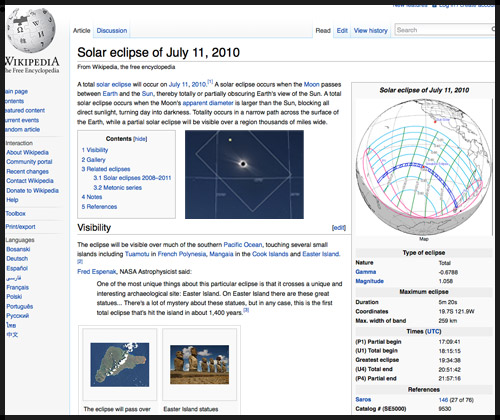Switch to Bosanski language version
The width and height of the screenshot is (500, 420).
pos(18,249)
